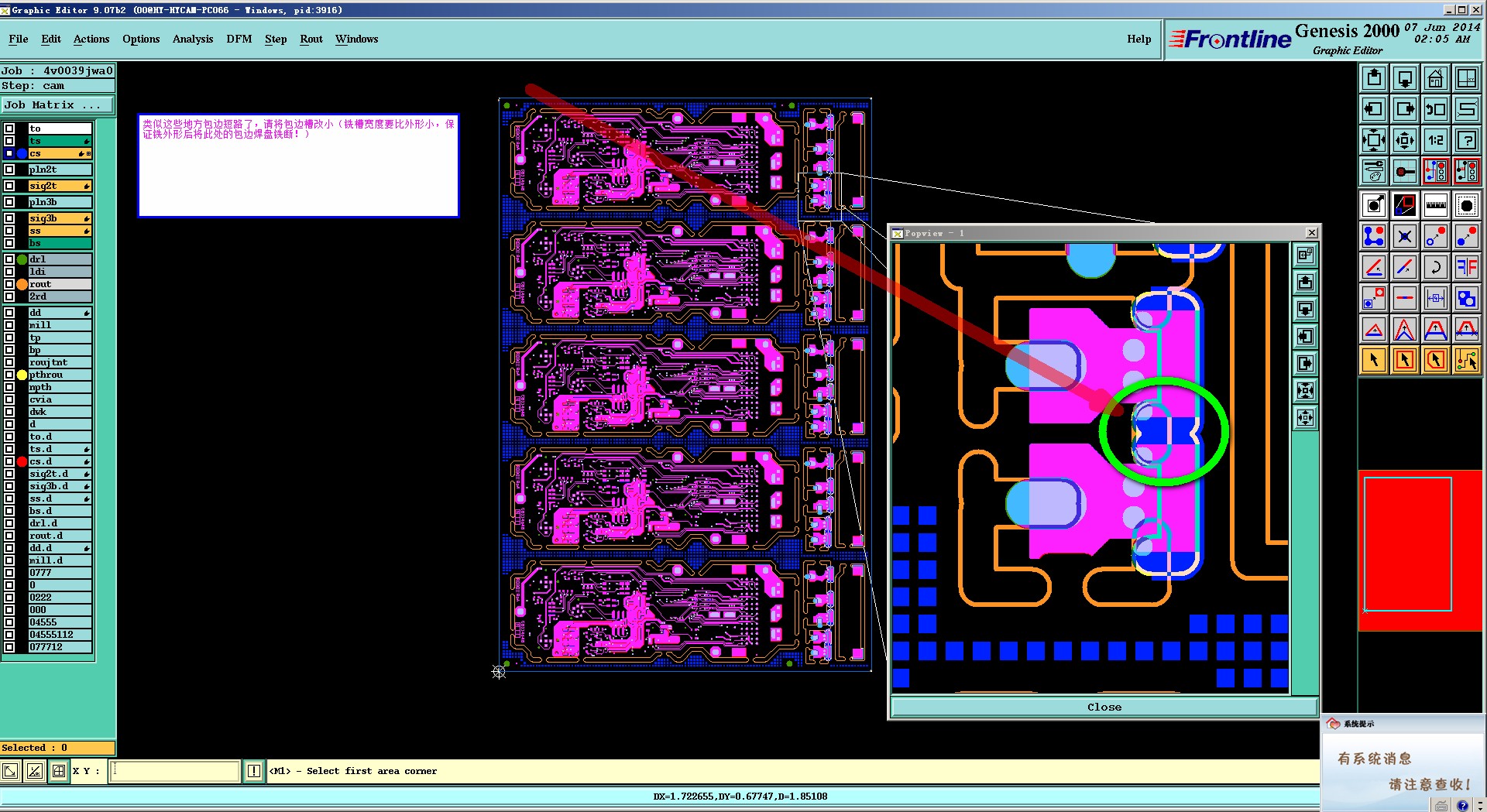Toggle the checkbox for layer to
The height and width of the screenshot is (812, 1487).
coord(9,128)
